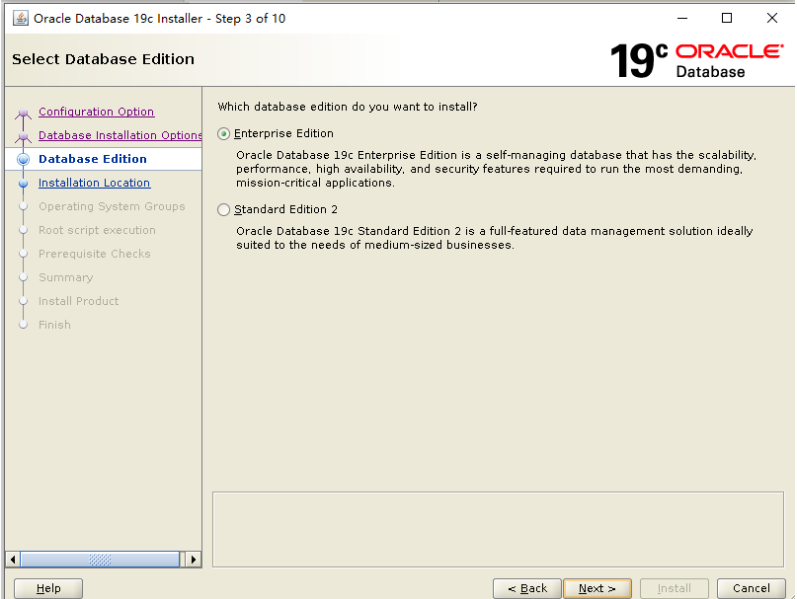The width and height of the screenshot is (797, 599).
Task: Click the Configuration Option step marker icon
Action: (23, 113)
